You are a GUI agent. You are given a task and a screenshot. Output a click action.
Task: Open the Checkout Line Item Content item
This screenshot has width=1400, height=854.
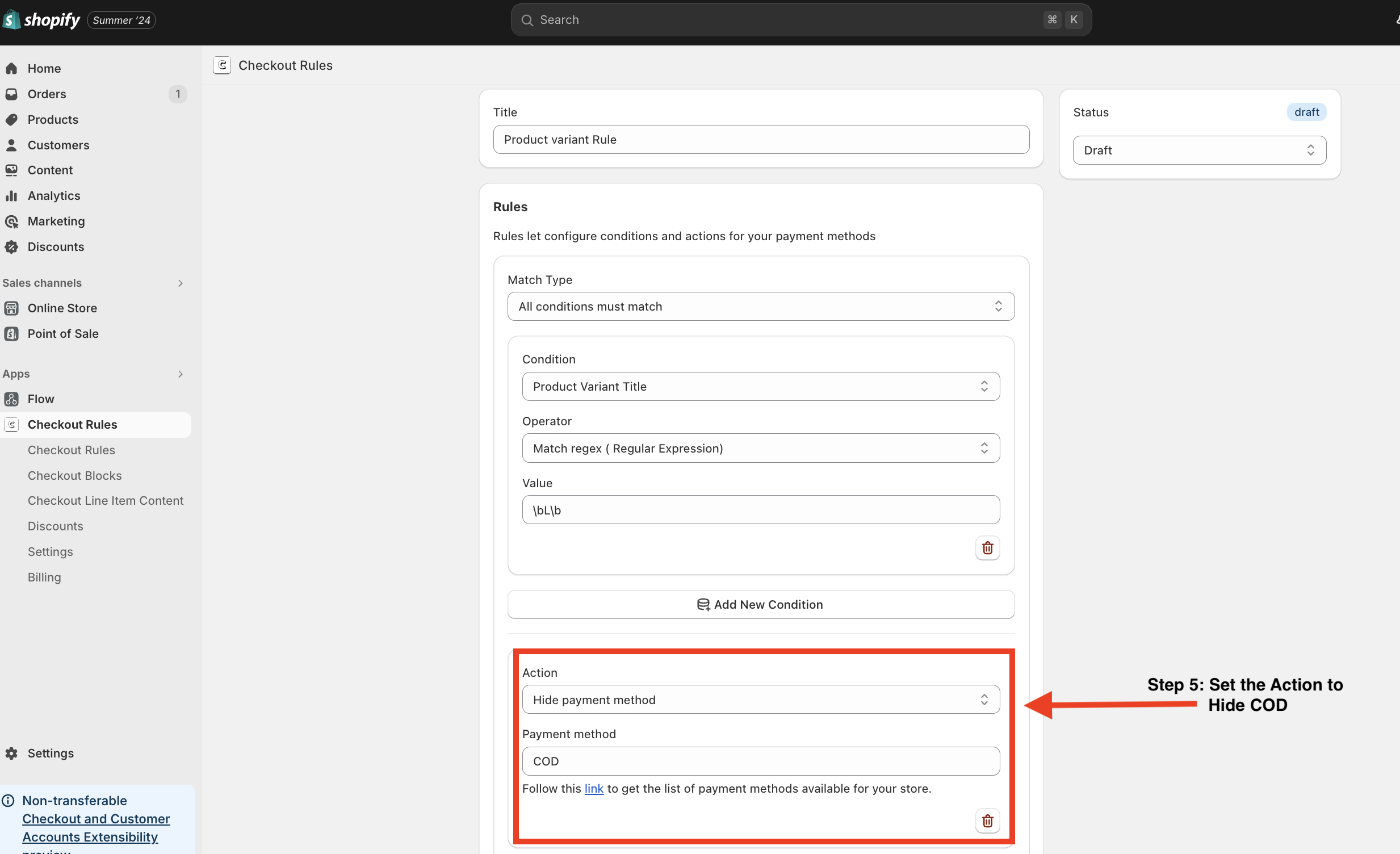click(x=106, y=500)
